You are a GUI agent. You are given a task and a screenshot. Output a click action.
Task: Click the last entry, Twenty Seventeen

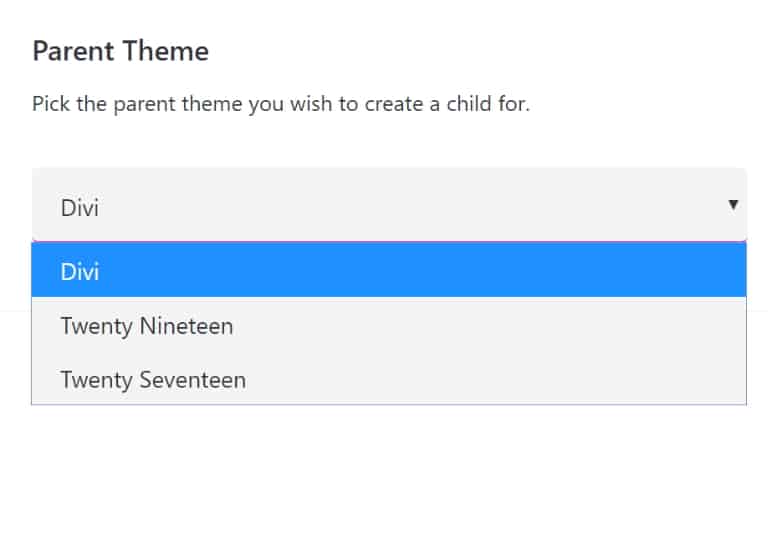pos(389,379)
